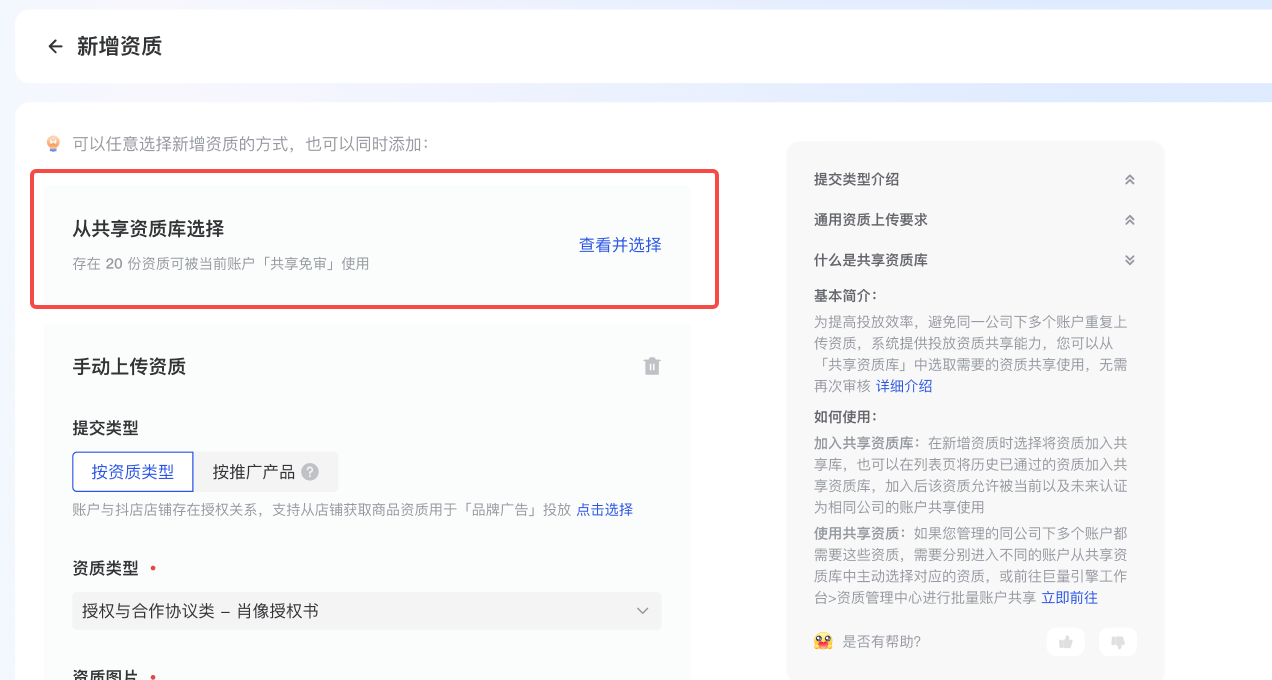Click the back arrow beside 新增资质
Viewport: 1272px width, 680px height.
pyautogui.click(x=55, y=47)
